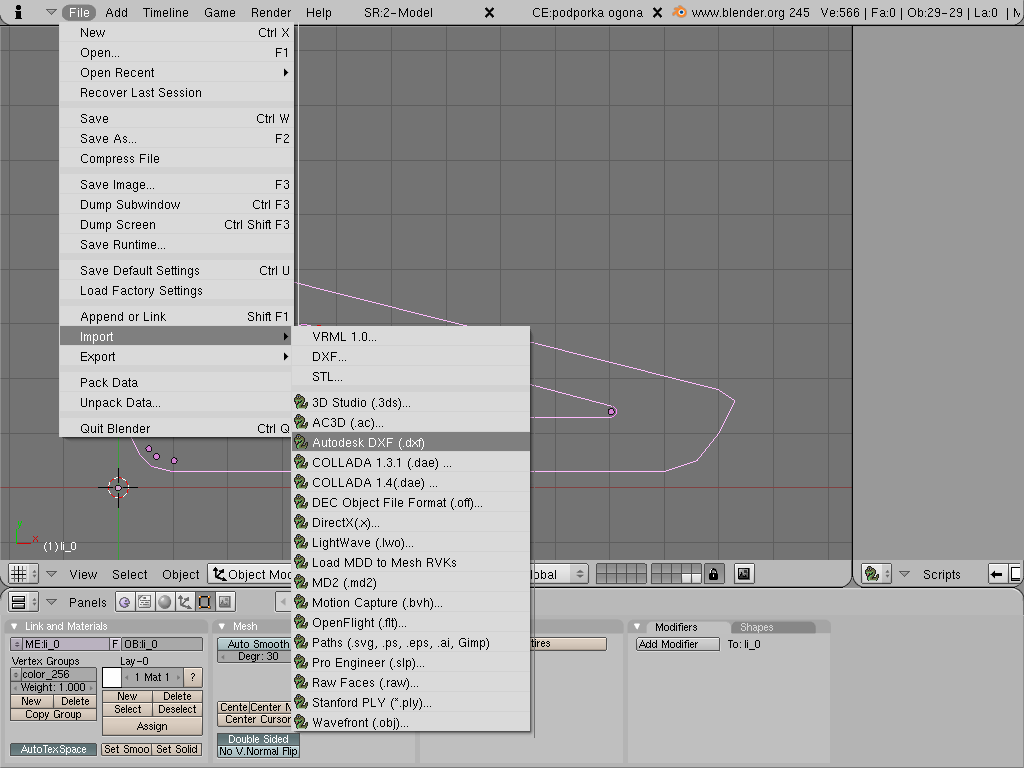The image size is (1024, 768).
Task: Toggle the AutoTexSpace button
Action: (x=54, y=749)
